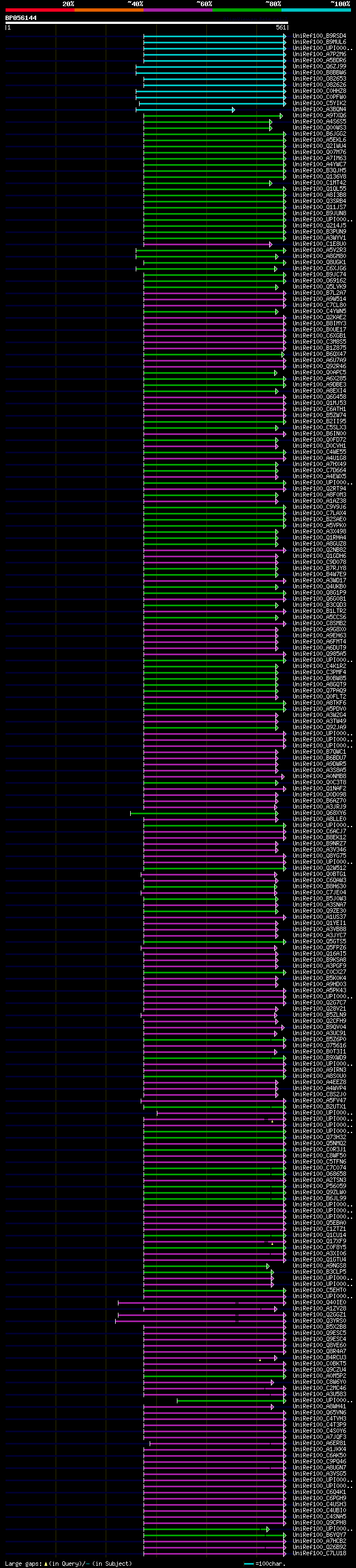Select hit label UniRef100_Q92R46
Viewport: 356px width, 1568px height.
(319, 366)
